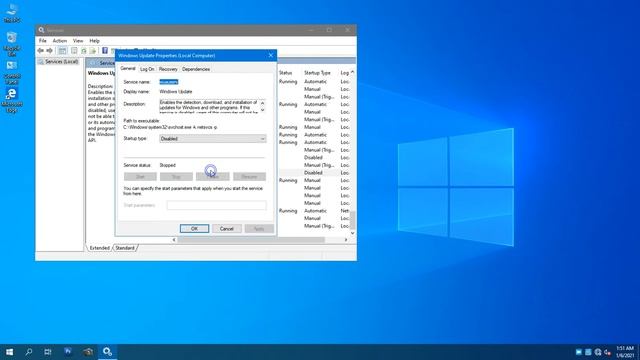Open the Startup type dropdown

pos(213,139)
